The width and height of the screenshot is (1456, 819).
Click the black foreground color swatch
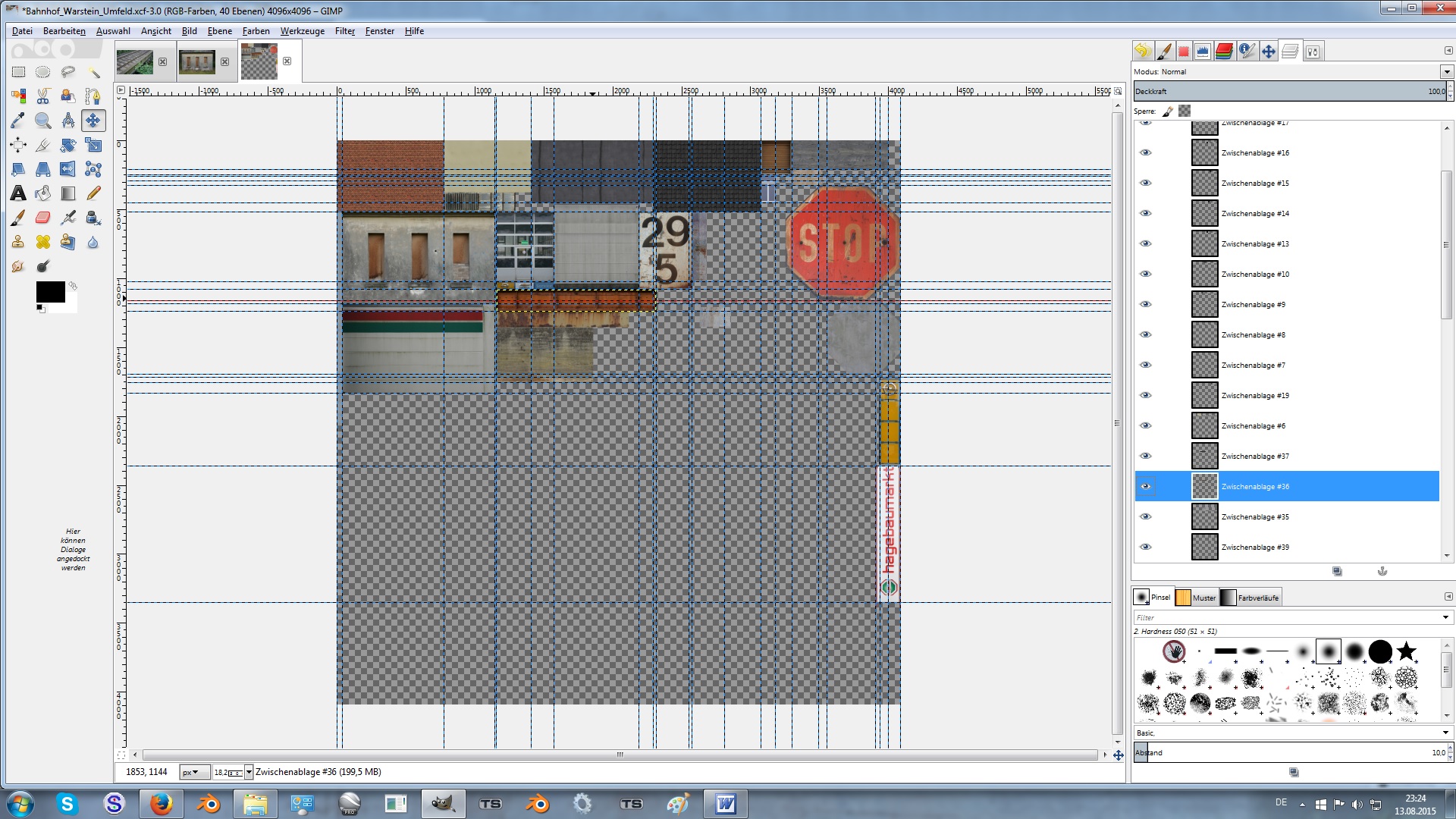click(x=50, y=291)
